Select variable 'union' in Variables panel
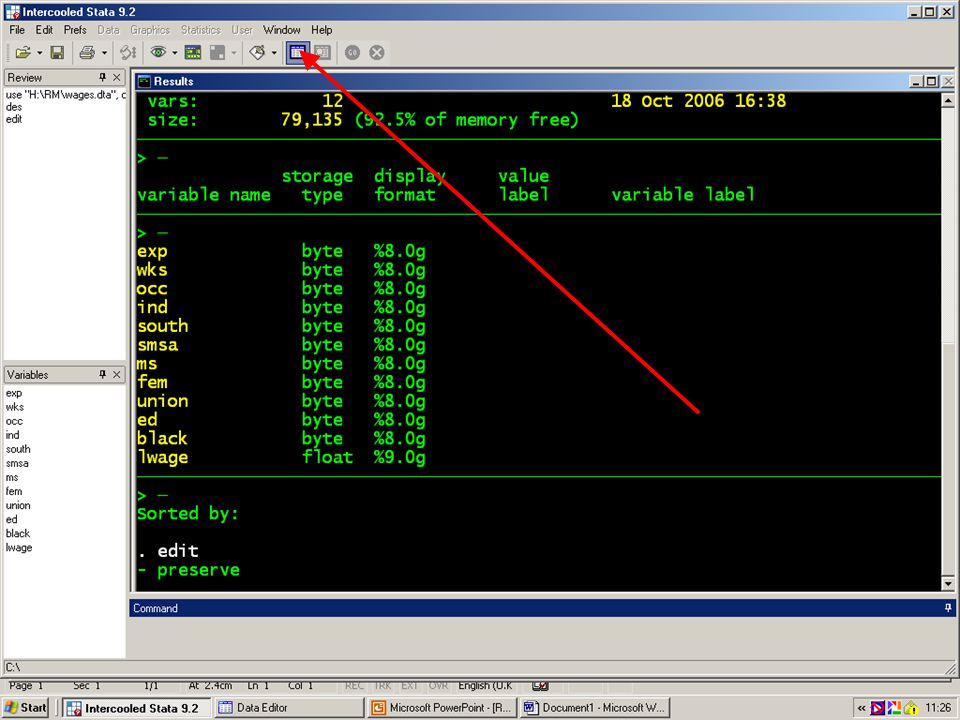The width and height of the screenshot is (960, 720). (18, 506)
